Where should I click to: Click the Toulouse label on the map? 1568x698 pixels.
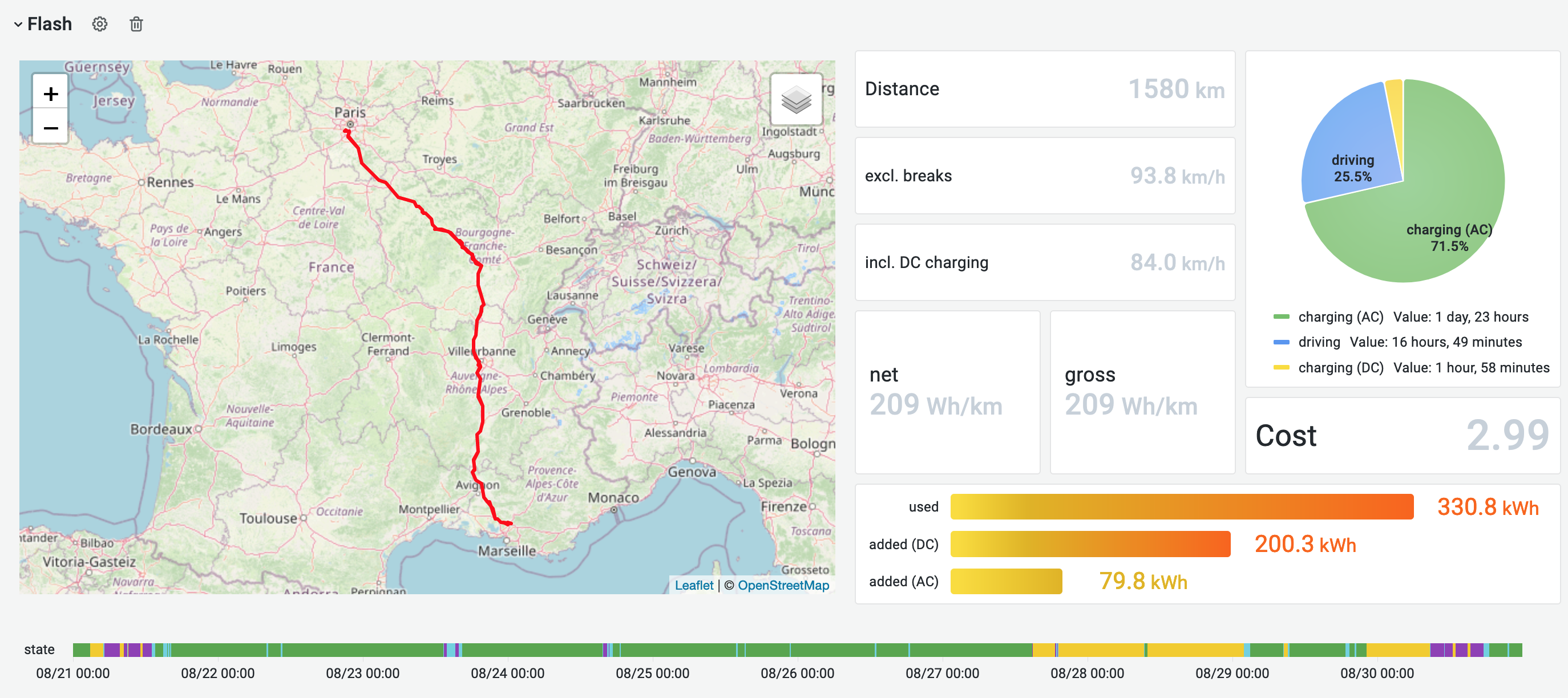(268, 518)
